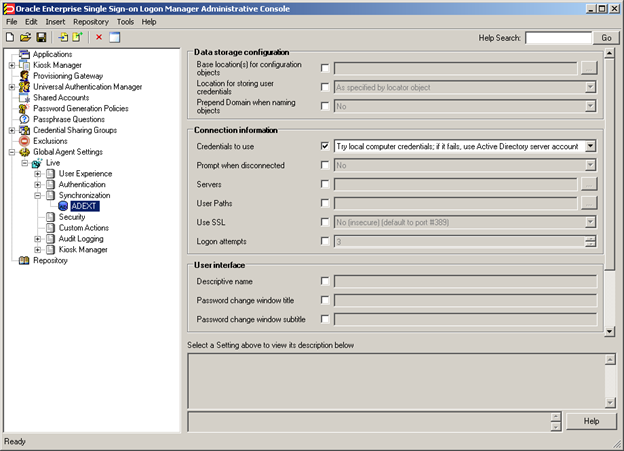Click the Passphrase Questions question-mark icon
The width and height of the screenshot is (624, 451).
click(x=25, y=119)
